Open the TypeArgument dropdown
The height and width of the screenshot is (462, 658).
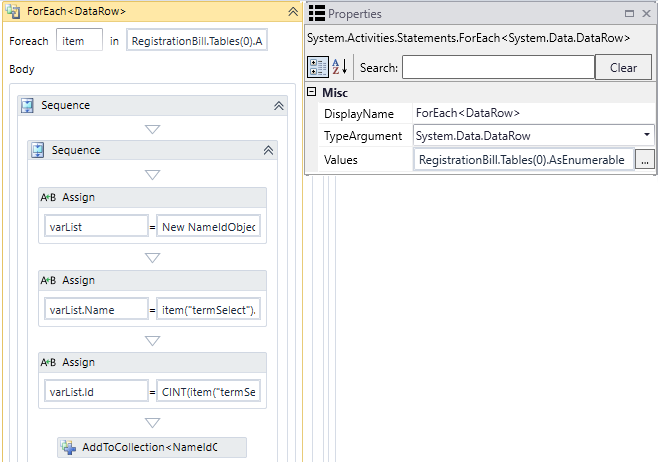click(646, 135)
